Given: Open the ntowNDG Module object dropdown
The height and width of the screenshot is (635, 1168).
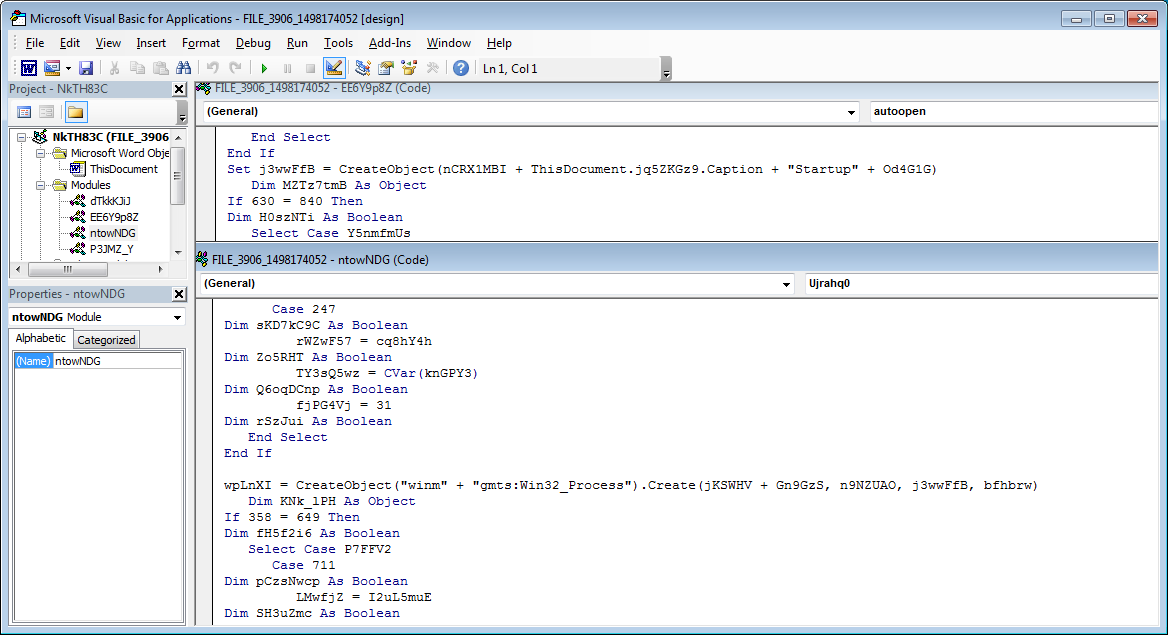Looking at the screenshot, I should click(177, 318).
